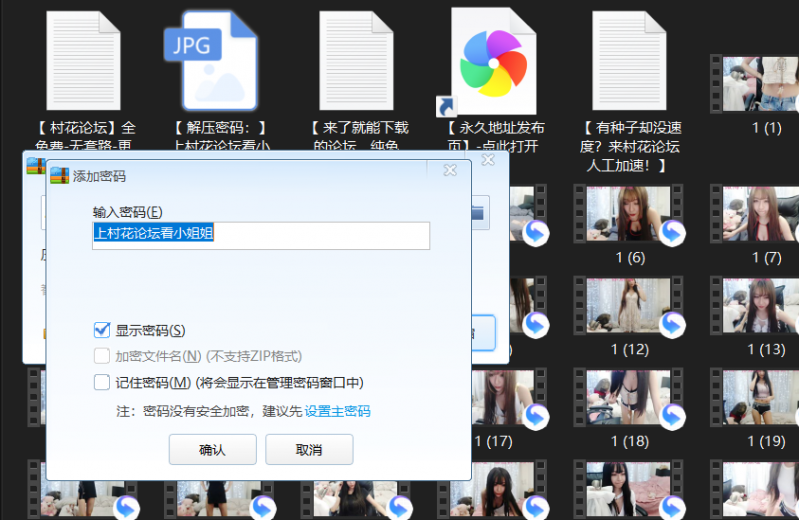Open the 有种子却没速度 text file icon
The width and height of the screenshot is (799, 520).
pos(630,60)
